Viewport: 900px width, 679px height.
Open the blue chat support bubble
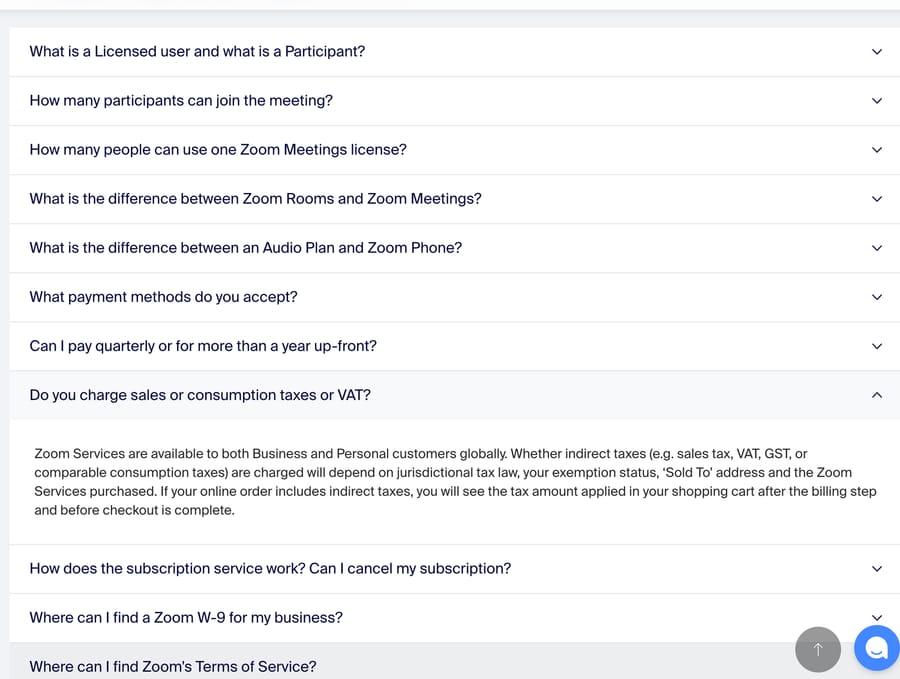tap(876, 649)
